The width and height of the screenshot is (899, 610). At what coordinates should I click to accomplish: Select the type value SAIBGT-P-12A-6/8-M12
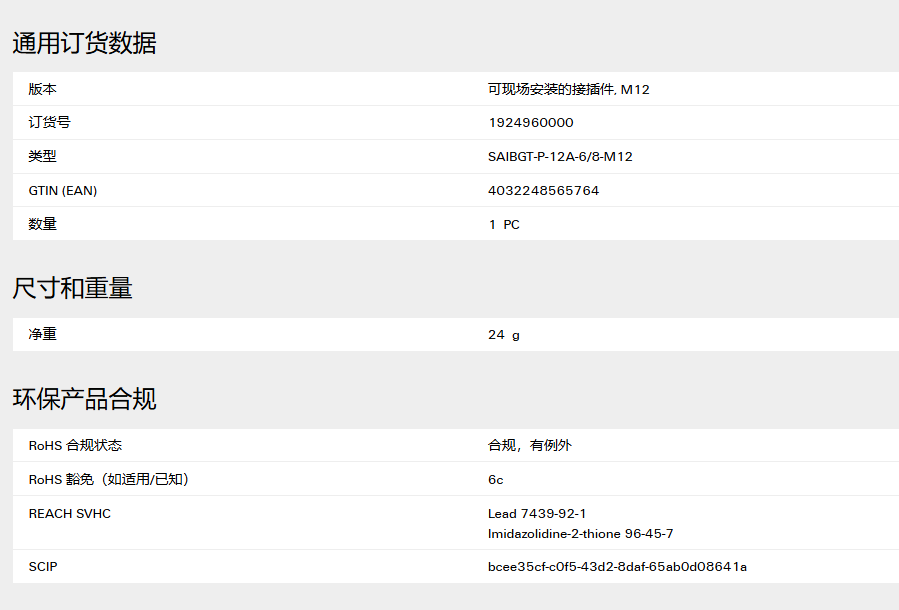pyautogui.click(x=560, y=157)
